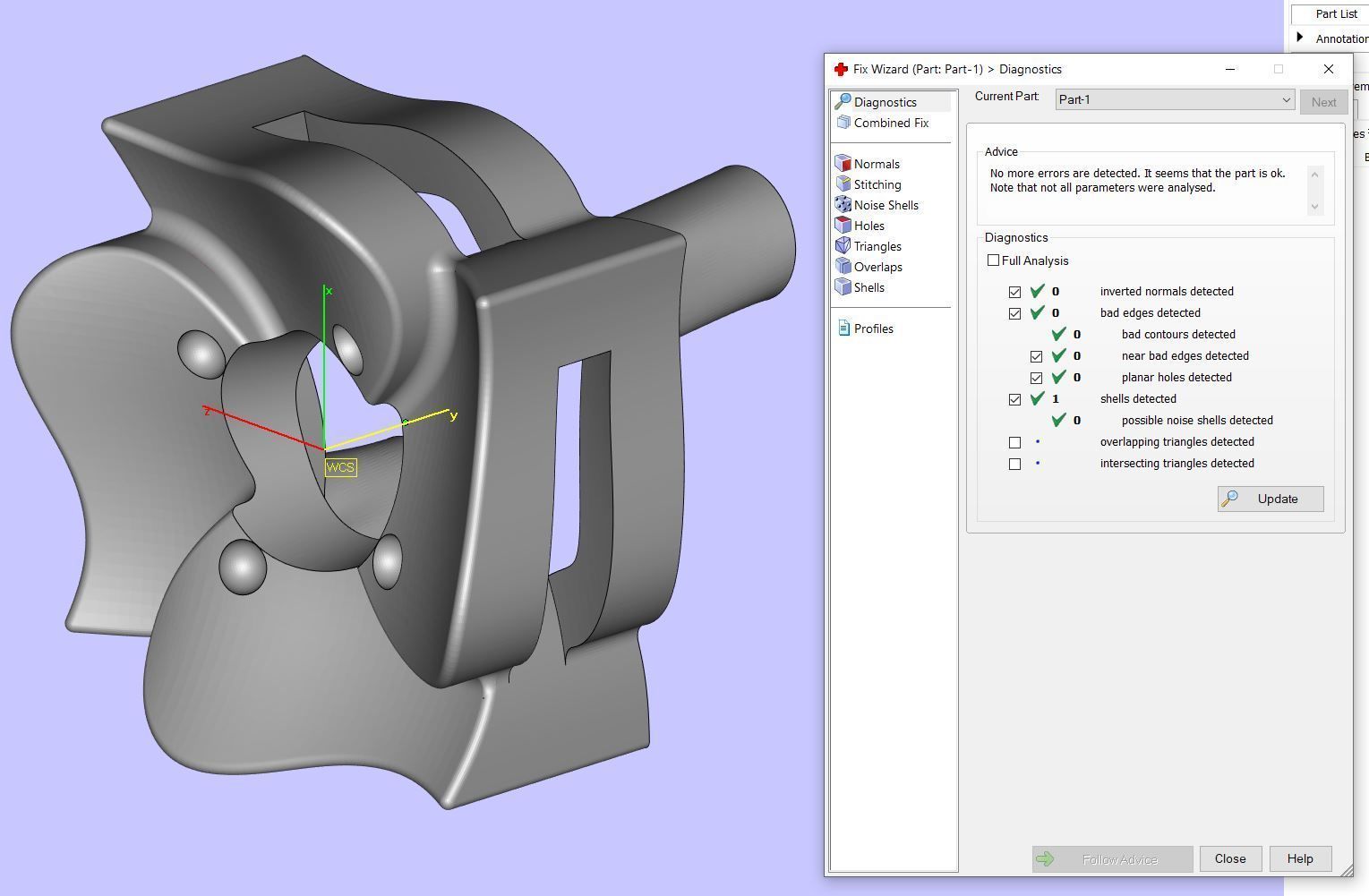The height and width of the screenshot is (896, 1369).
Task: Select Overlaps in the wizard sidebar
Action: point(878,267)
